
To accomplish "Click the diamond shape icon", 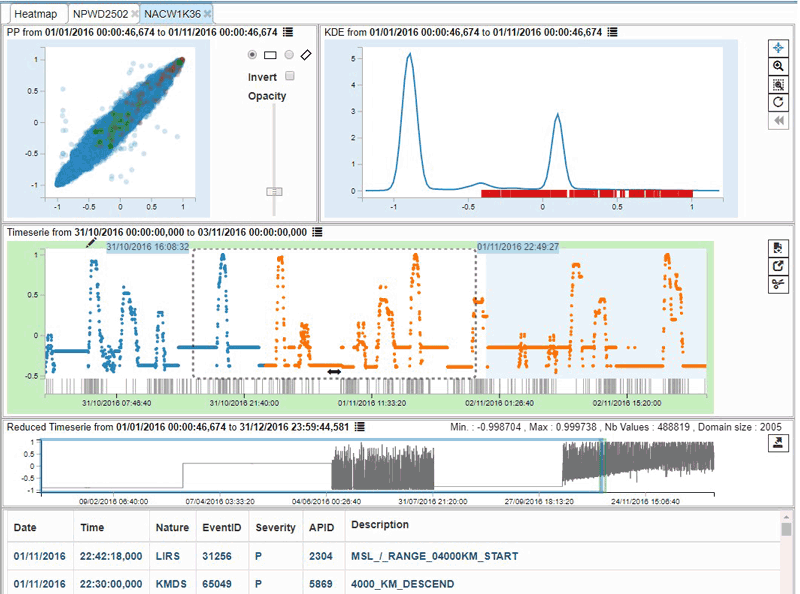I will coord(306,55).
